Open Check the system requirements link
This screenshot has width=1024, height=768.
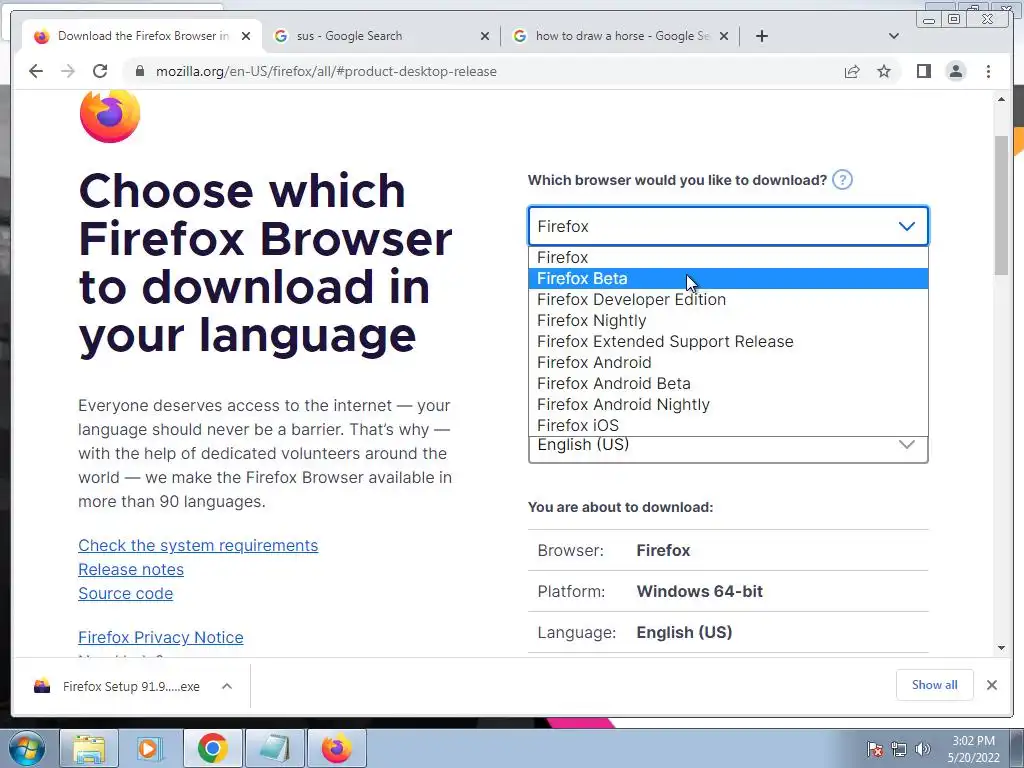click(198, 545)
